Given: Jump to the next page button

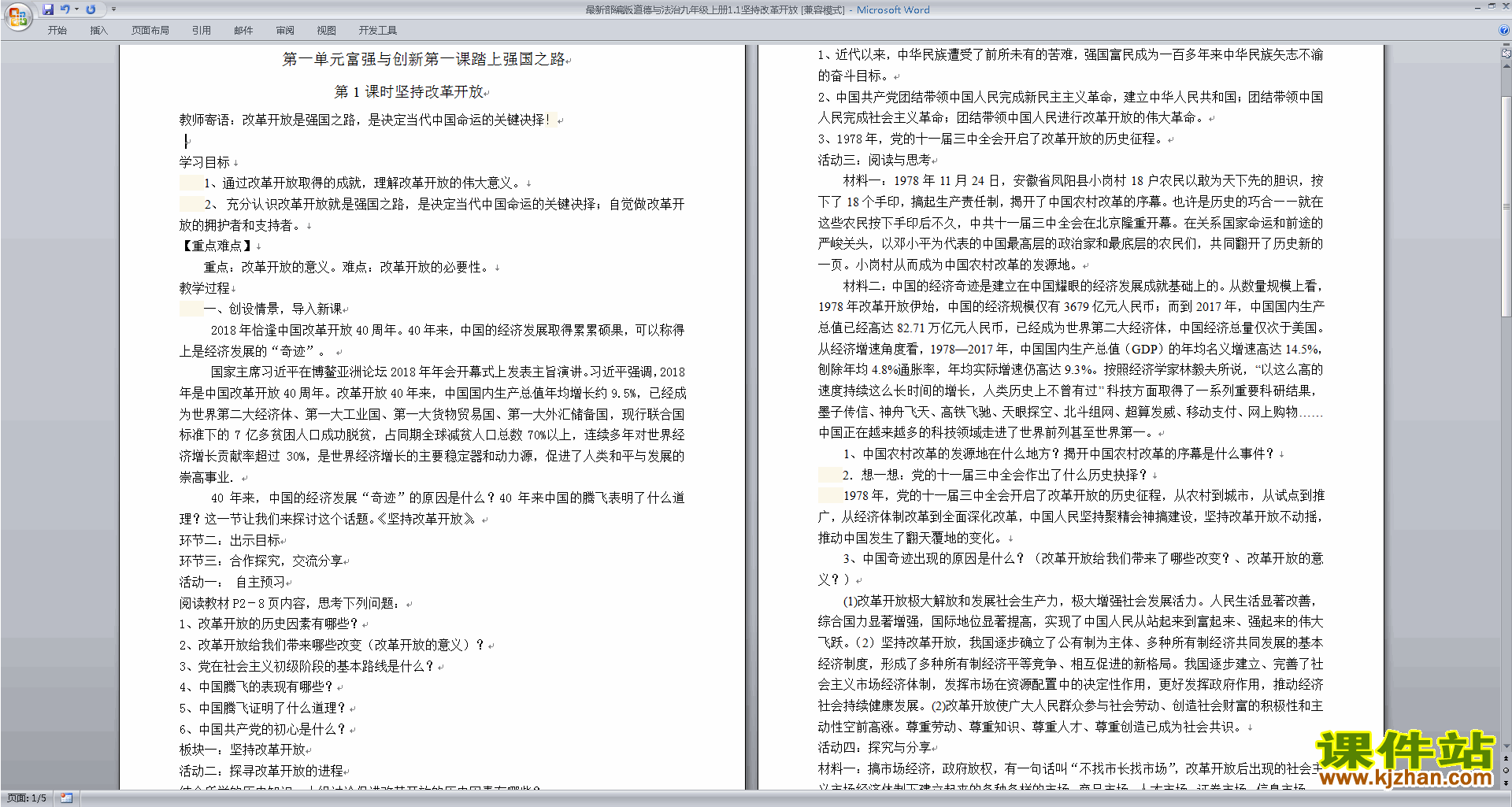Looking at the screenshot, I should pyautogui.click(x=1506, y=783).
